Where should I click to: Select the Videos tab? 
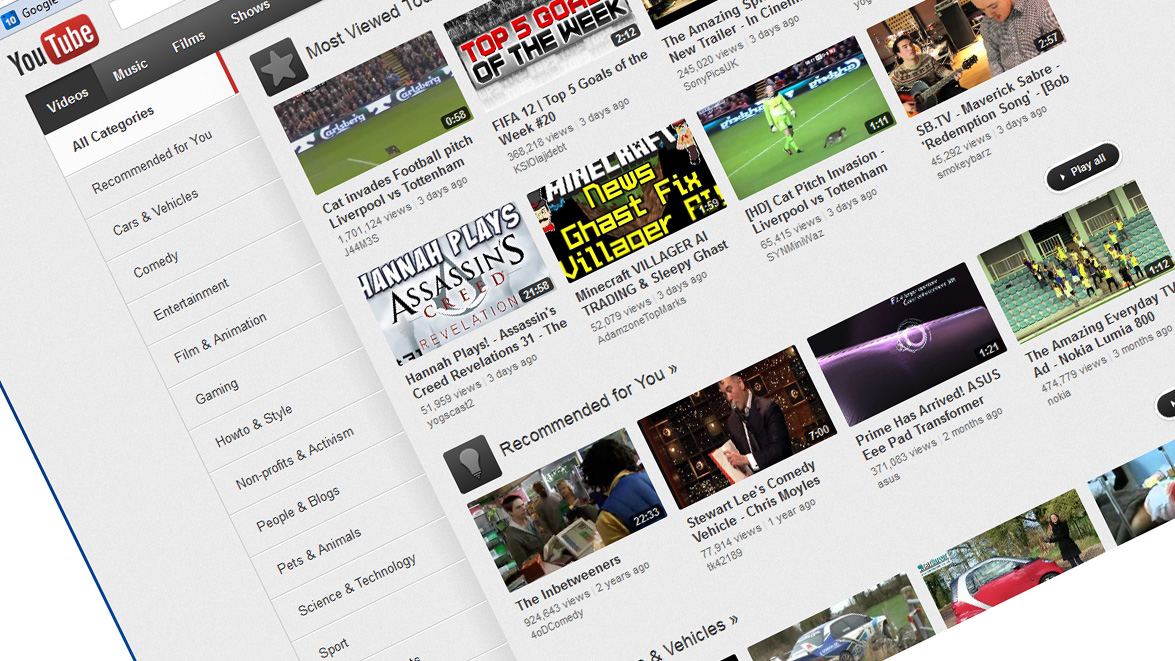[67, 101]
